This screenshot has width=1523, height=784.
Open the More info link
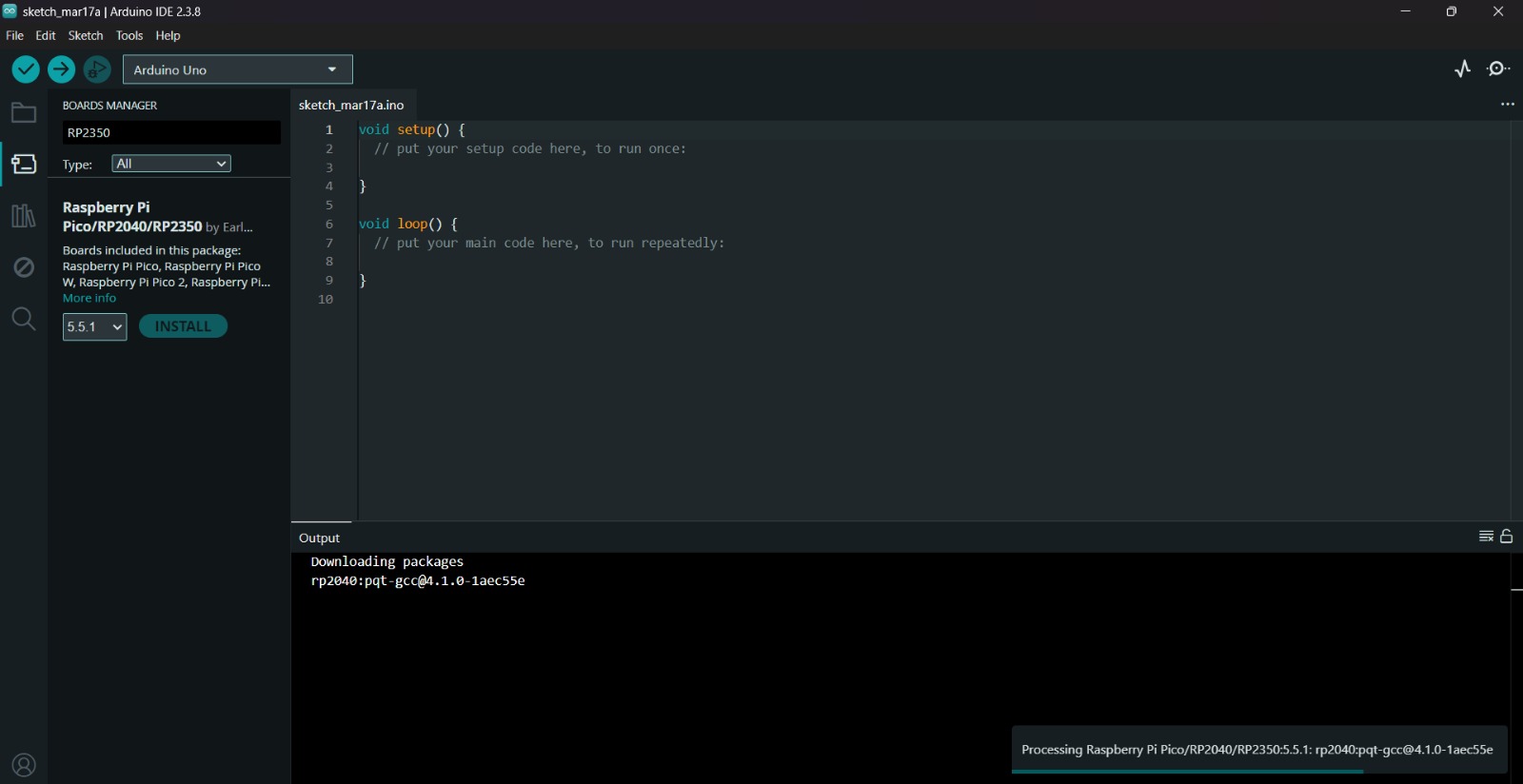click(x=89, y=298)
